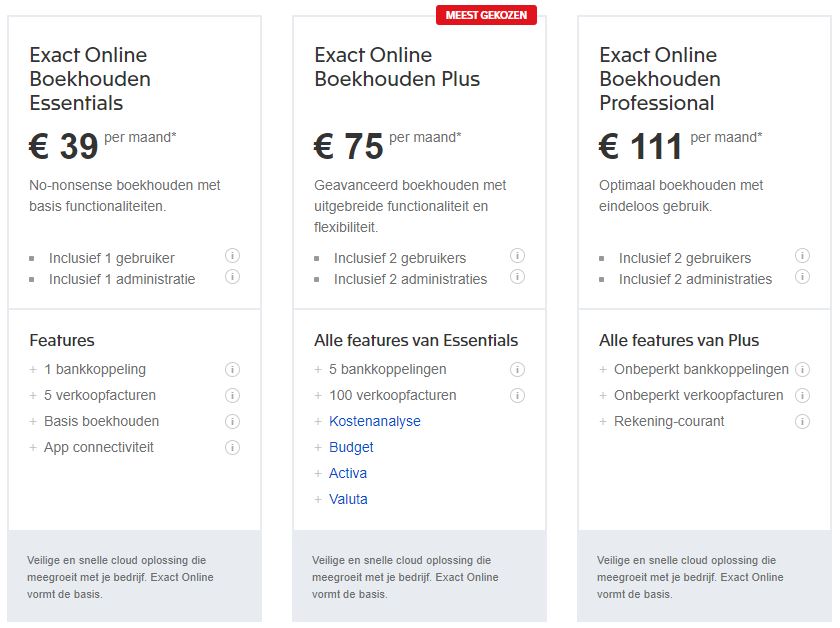Viewport: 840px width, 628px height.
Task: Follow the 'Activa' link
Action: point(348,473)
